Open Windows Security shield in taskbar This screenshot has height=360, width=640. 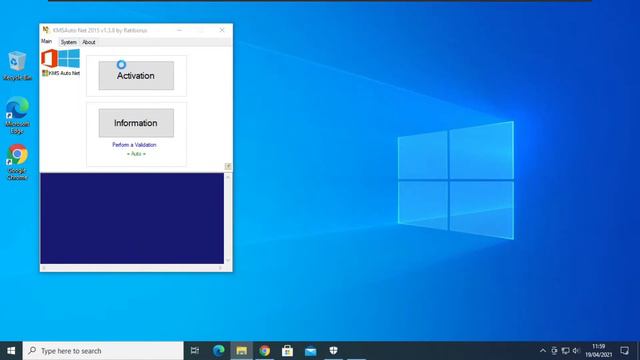point(333,351)
